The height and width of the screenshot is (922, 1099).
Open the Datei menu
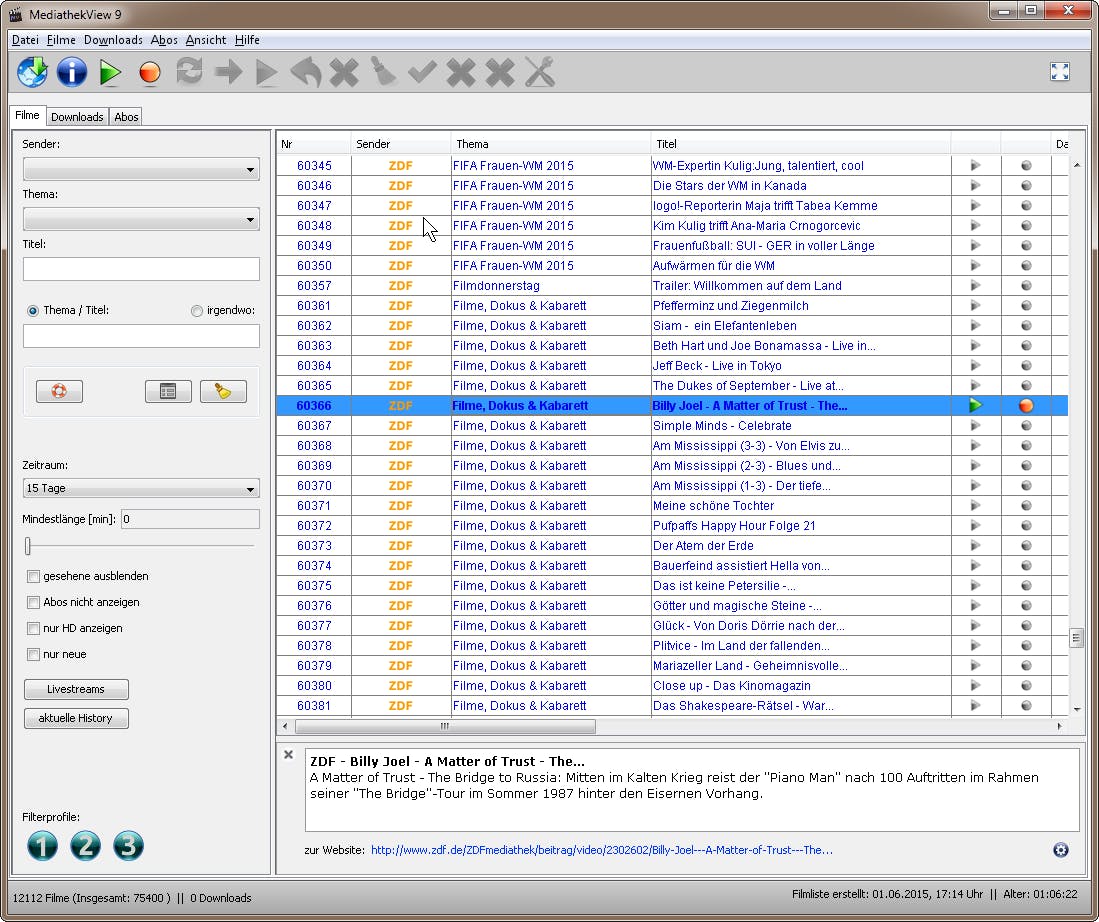point(25,40)
